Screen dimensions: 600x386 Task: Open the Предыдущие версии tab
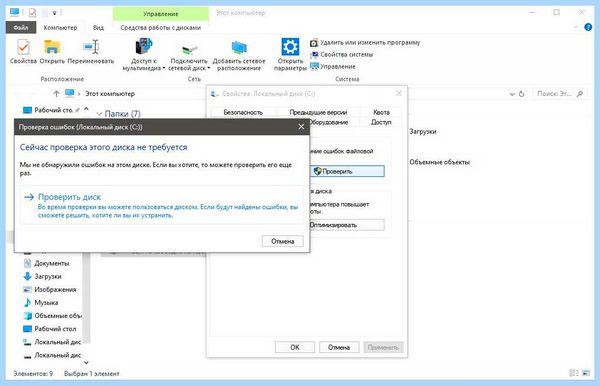318,112
